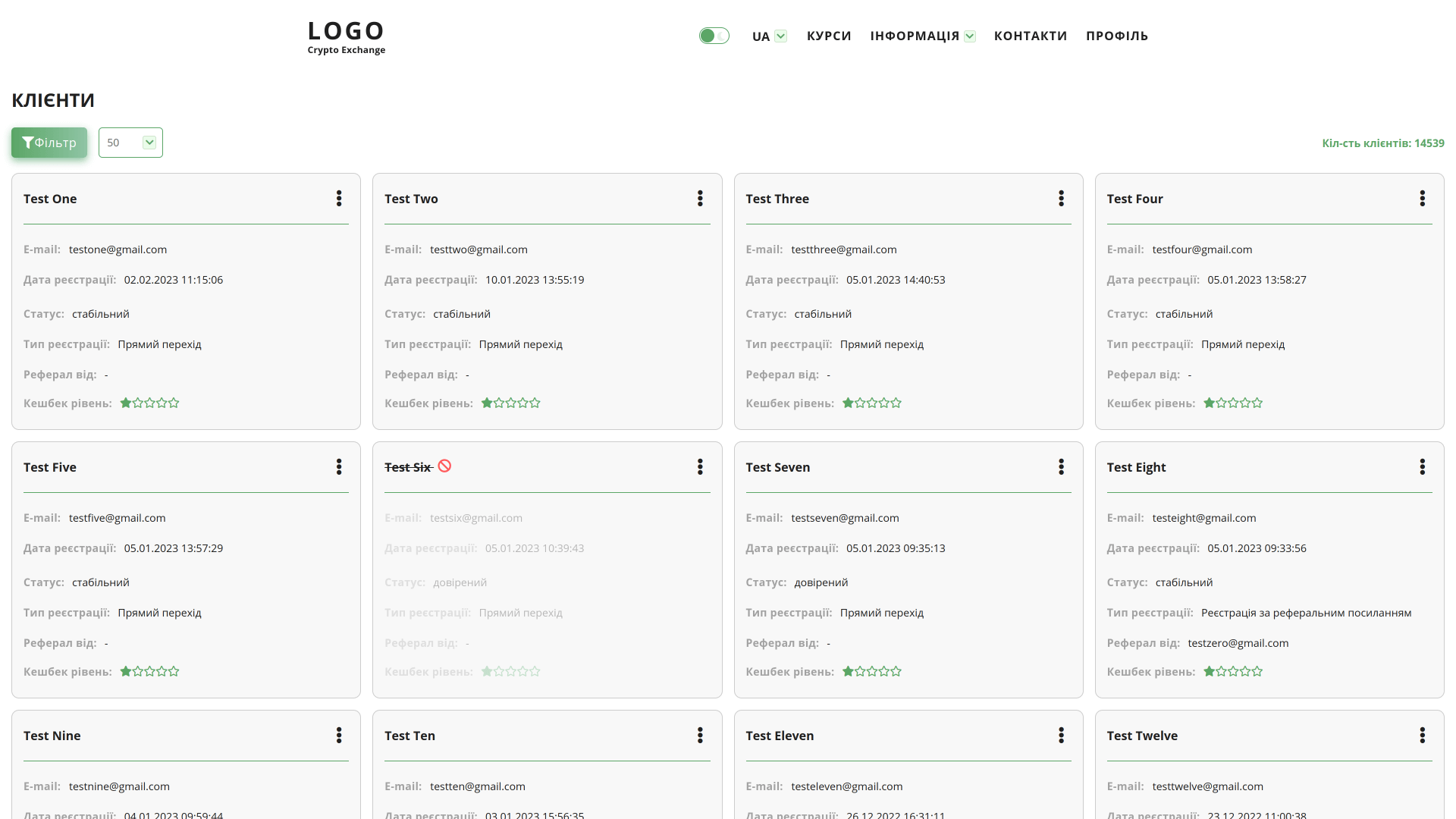Click email testfour@gmail.com

tap(1202, 249)
